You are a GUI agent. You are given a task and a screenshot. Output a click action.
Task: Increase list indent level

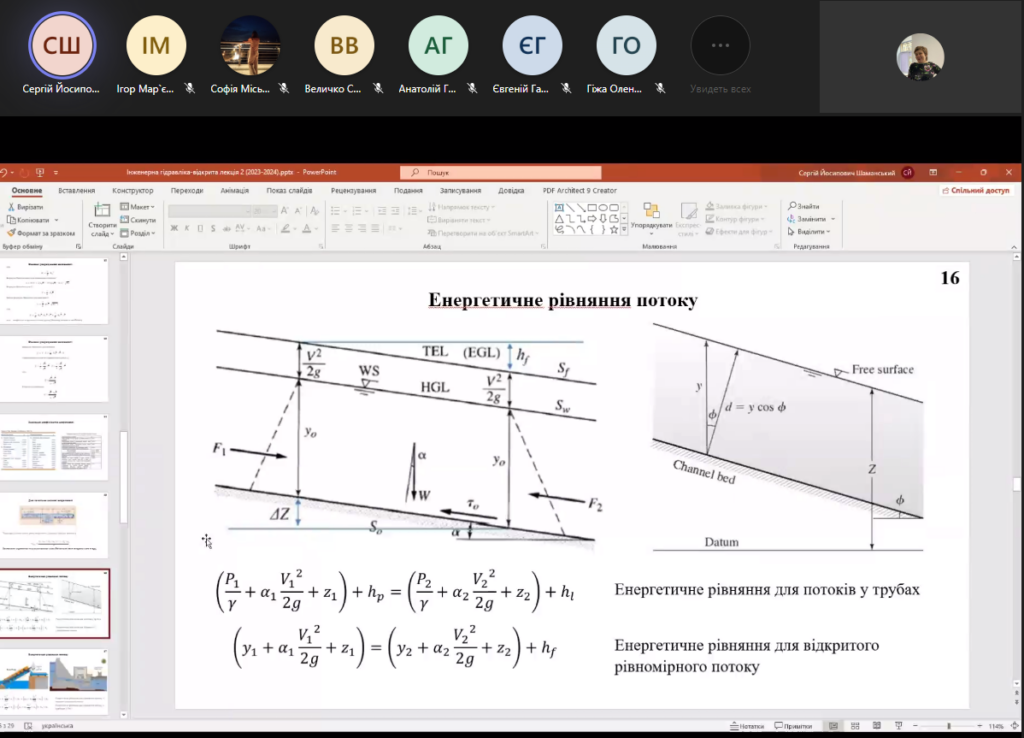pos(394,211)
